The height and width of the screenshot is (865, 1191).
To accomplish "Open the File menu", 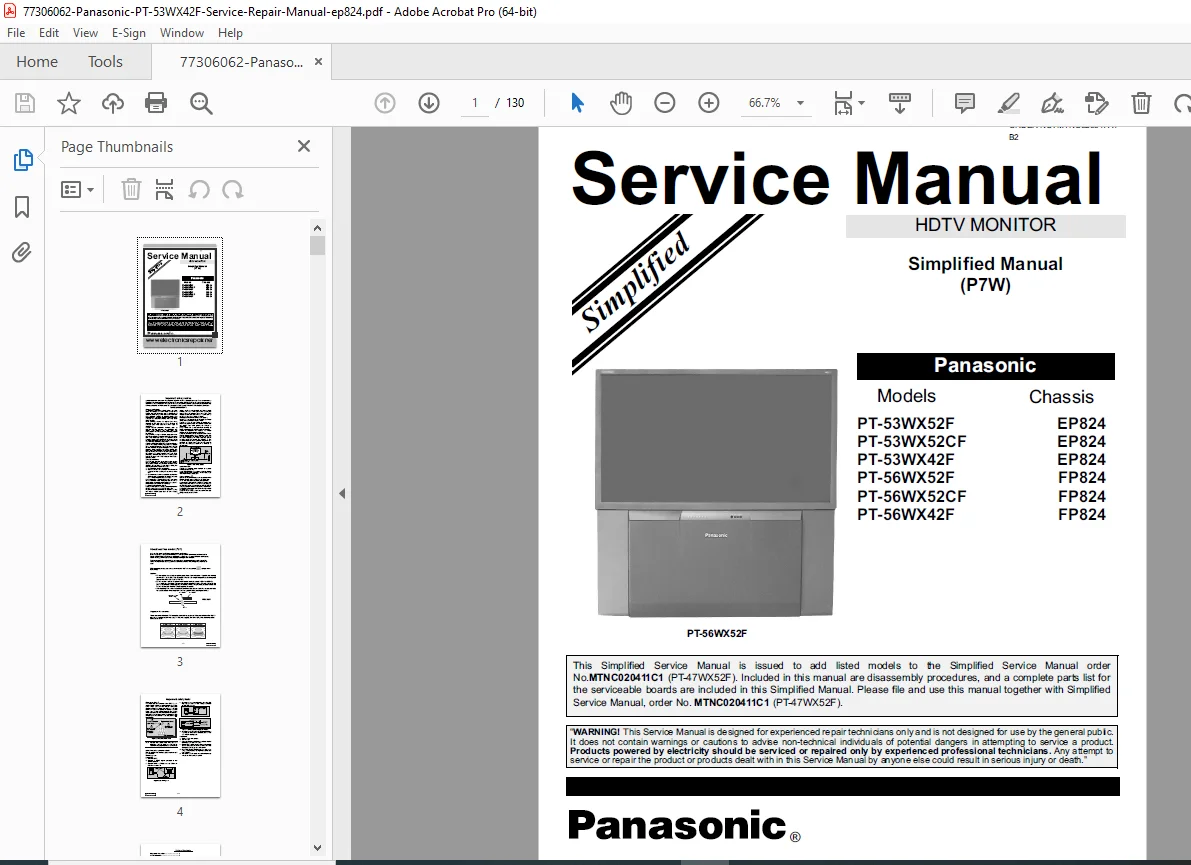I will pyautogui.click(x=16, y=33).
